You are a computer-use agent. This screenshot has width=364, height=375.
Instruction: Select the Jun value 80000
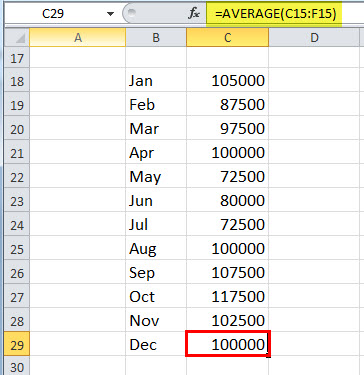coord(227,200)
